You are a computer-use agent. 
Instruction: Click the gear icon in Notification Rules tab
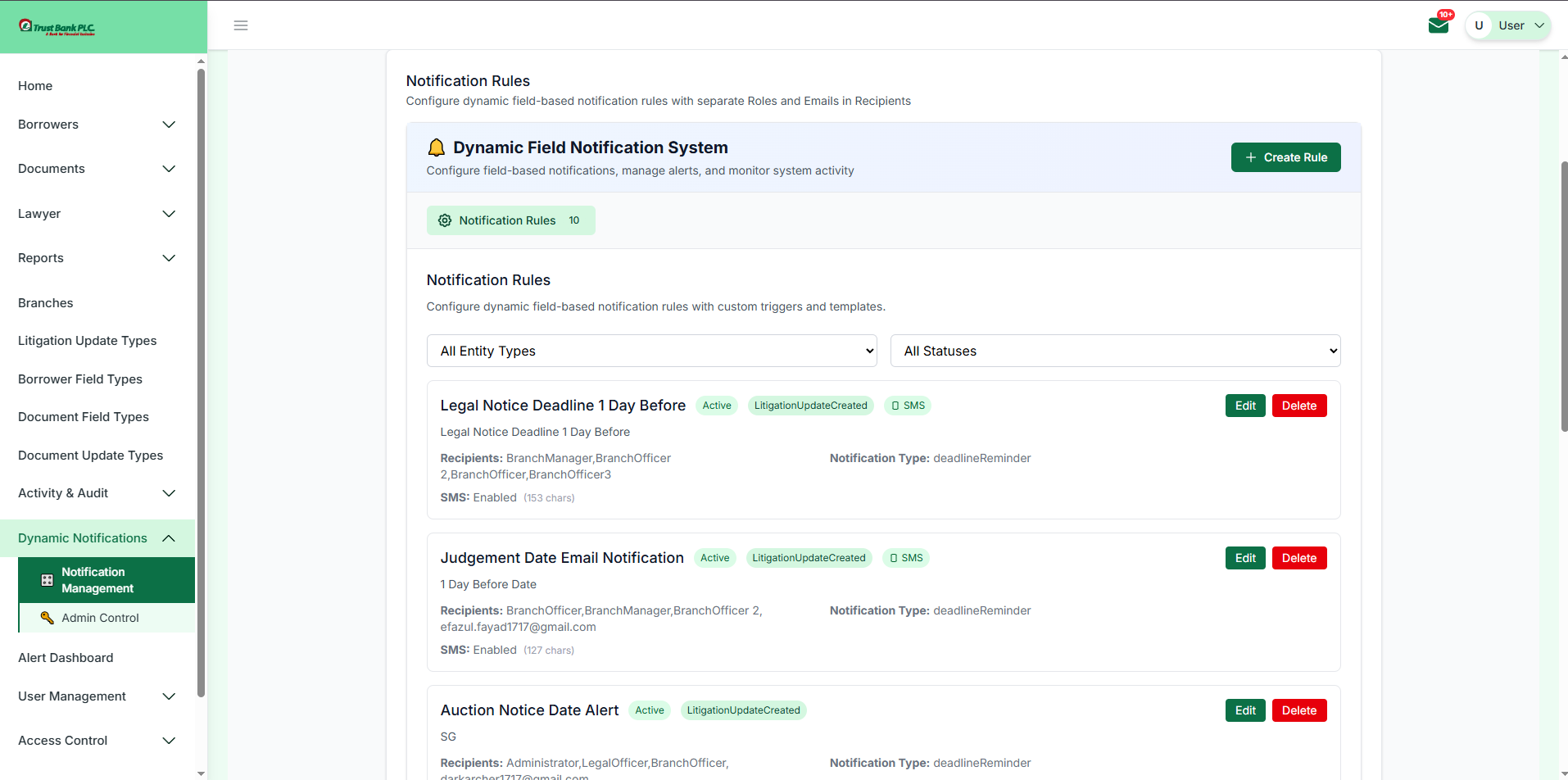click(445, 220)
